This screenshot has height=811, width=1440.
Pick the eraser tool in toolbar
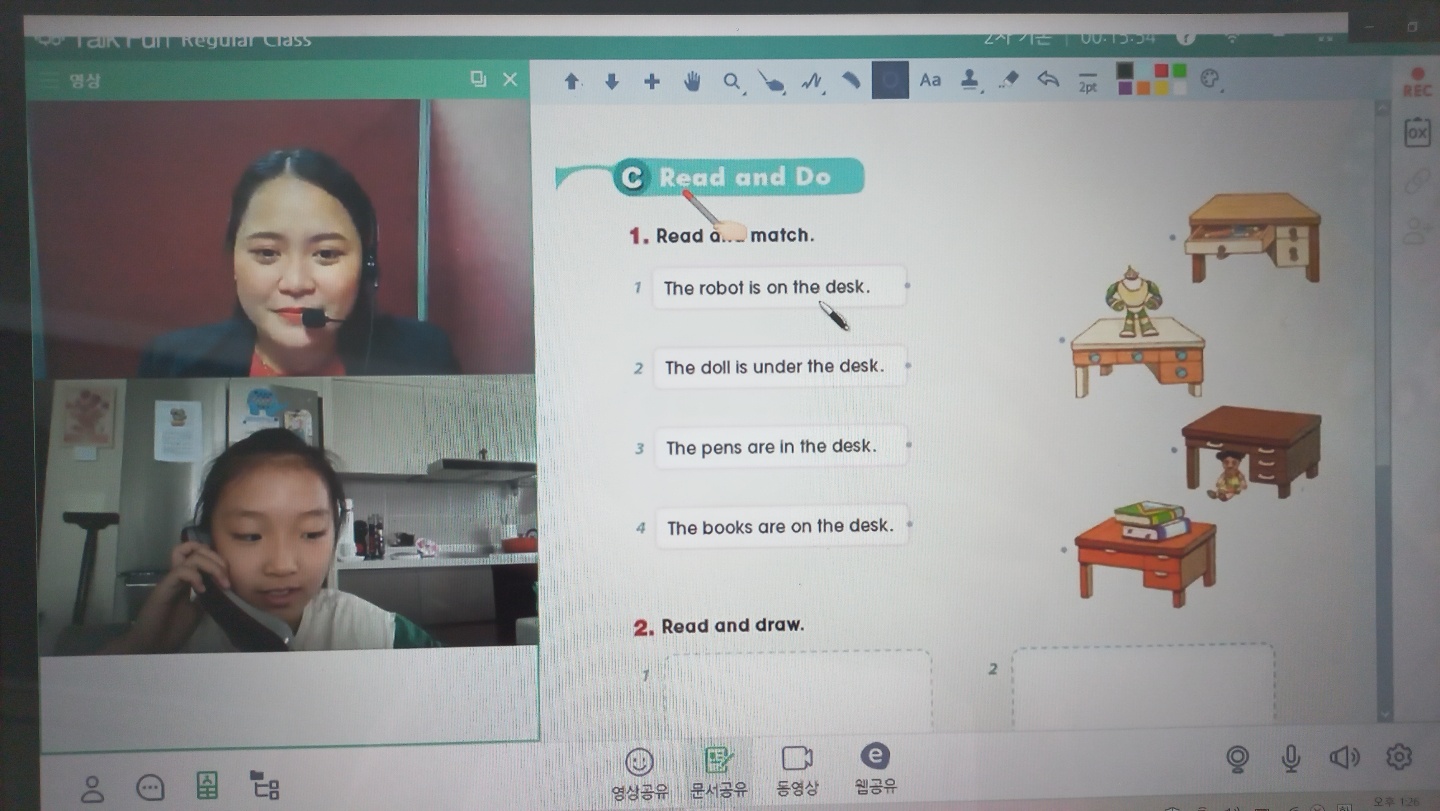(1009, 80)
